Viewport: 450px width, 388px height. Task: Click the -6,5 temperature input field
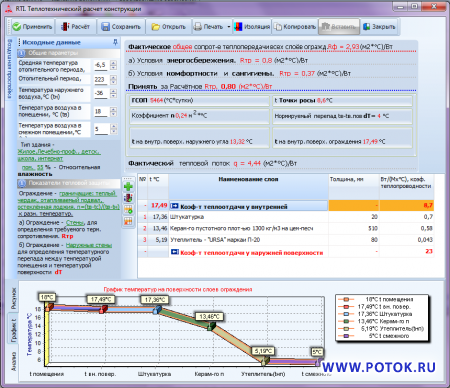(x=101, y=65)
